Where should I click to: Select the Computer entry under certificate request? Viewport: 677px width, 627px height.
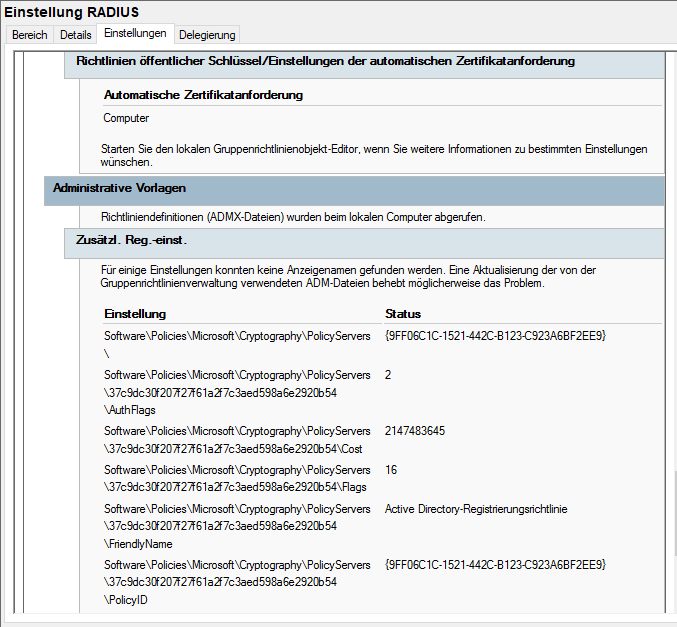tap(126, 118)
